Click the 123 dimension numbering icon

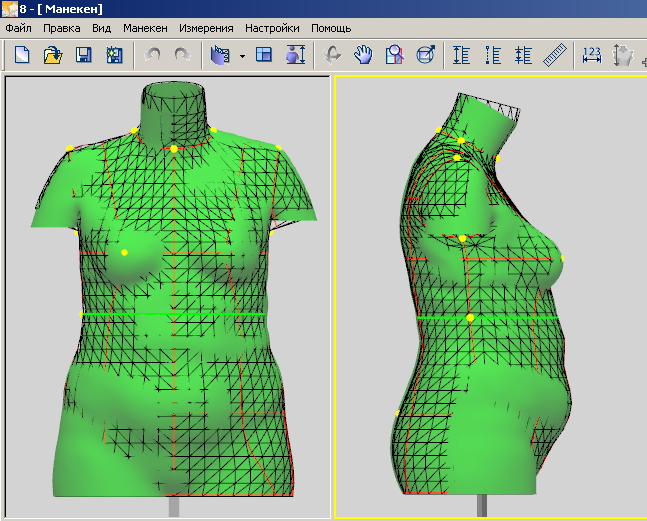click(592, 55)
